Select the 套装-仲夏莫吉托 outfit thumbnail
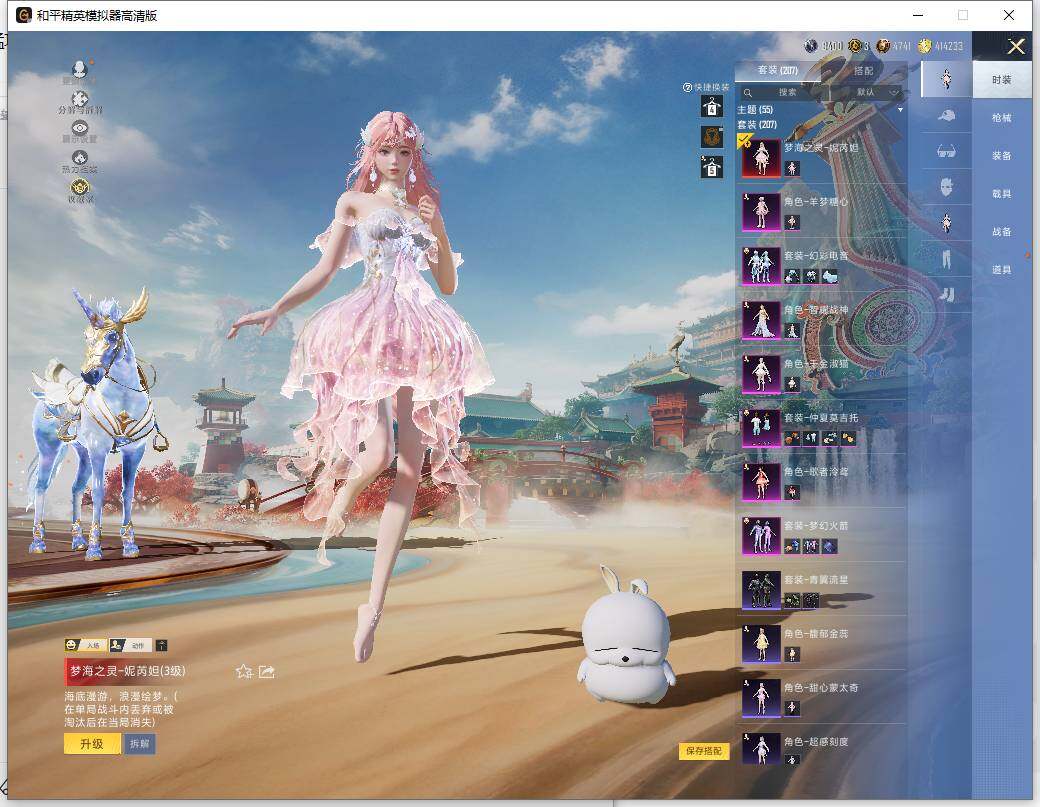The image size is (1040, 807). click(761, 428)
